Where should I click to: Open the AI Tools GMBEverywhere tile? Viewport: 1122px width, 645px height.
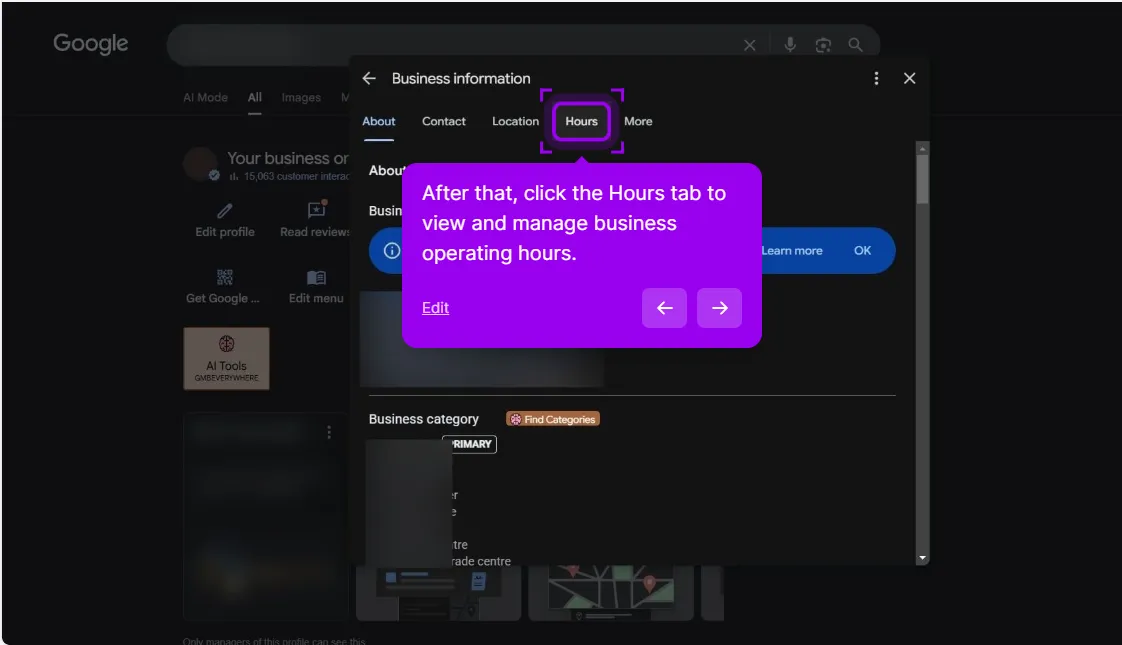[x=226, y=359]
